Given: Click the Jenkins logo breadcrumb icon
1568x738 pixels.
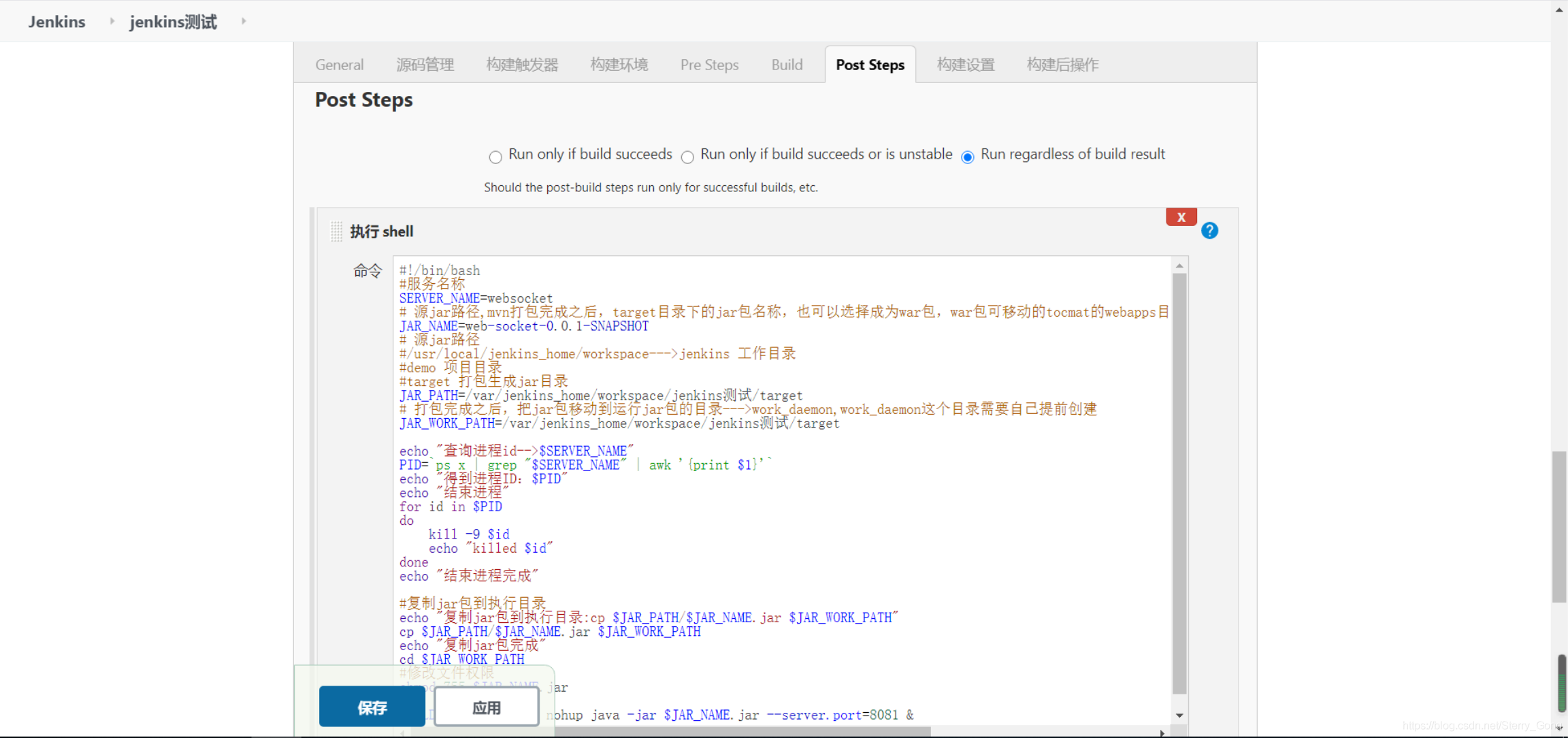Looking at the screenshot, I should coord(57,21).
